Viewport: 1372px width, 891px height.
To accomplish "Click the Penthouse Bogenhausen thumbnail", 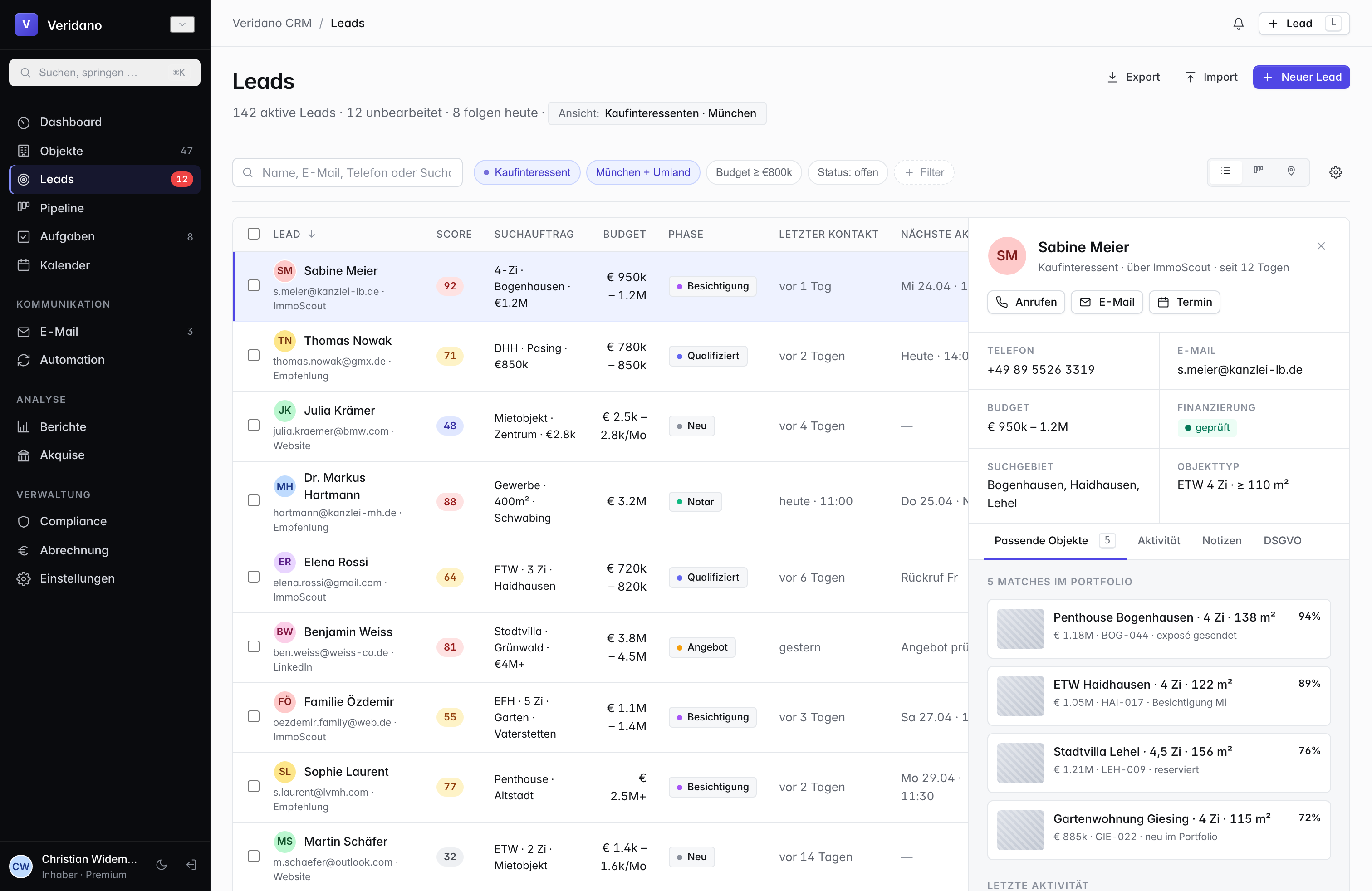I will [1020, 627].
